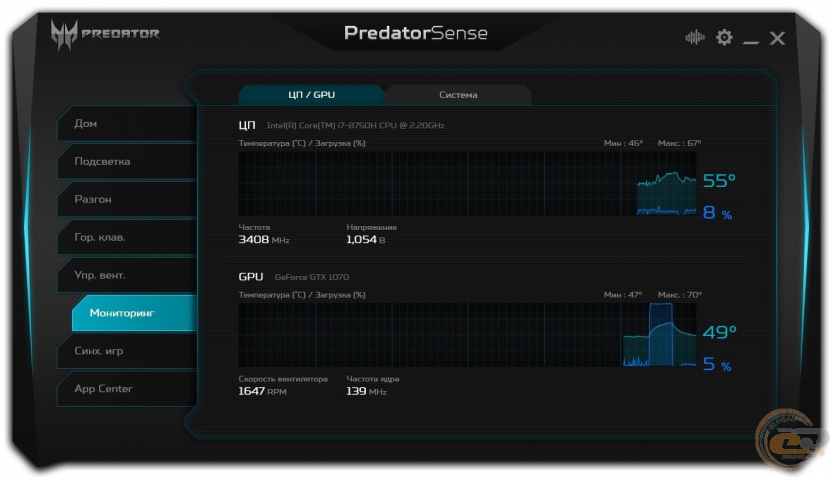
Task: Close the PredatorSense window
Action: pyautogui.click(x=777, y=38)
